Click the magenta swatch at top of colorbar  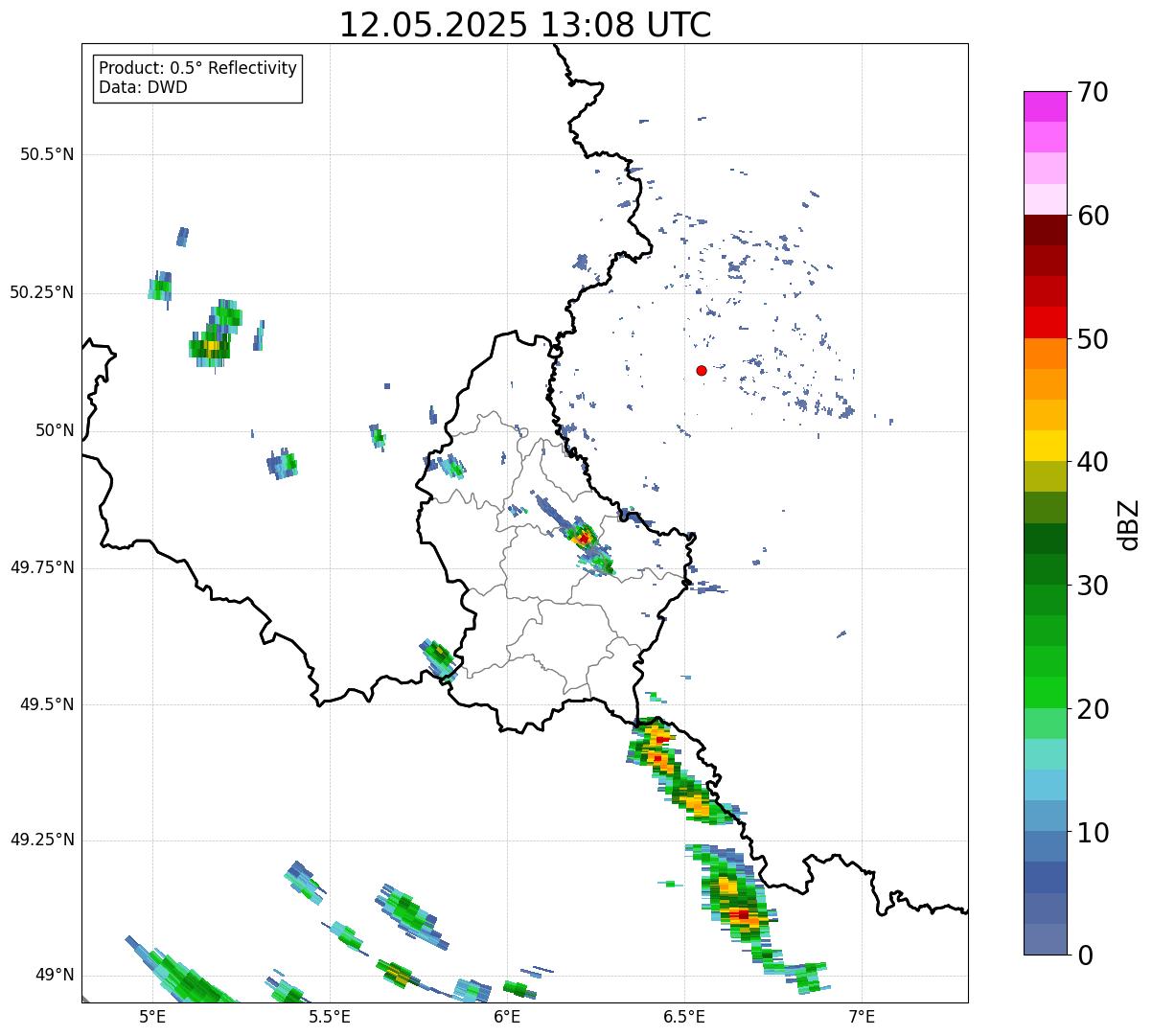(1045, 106)
